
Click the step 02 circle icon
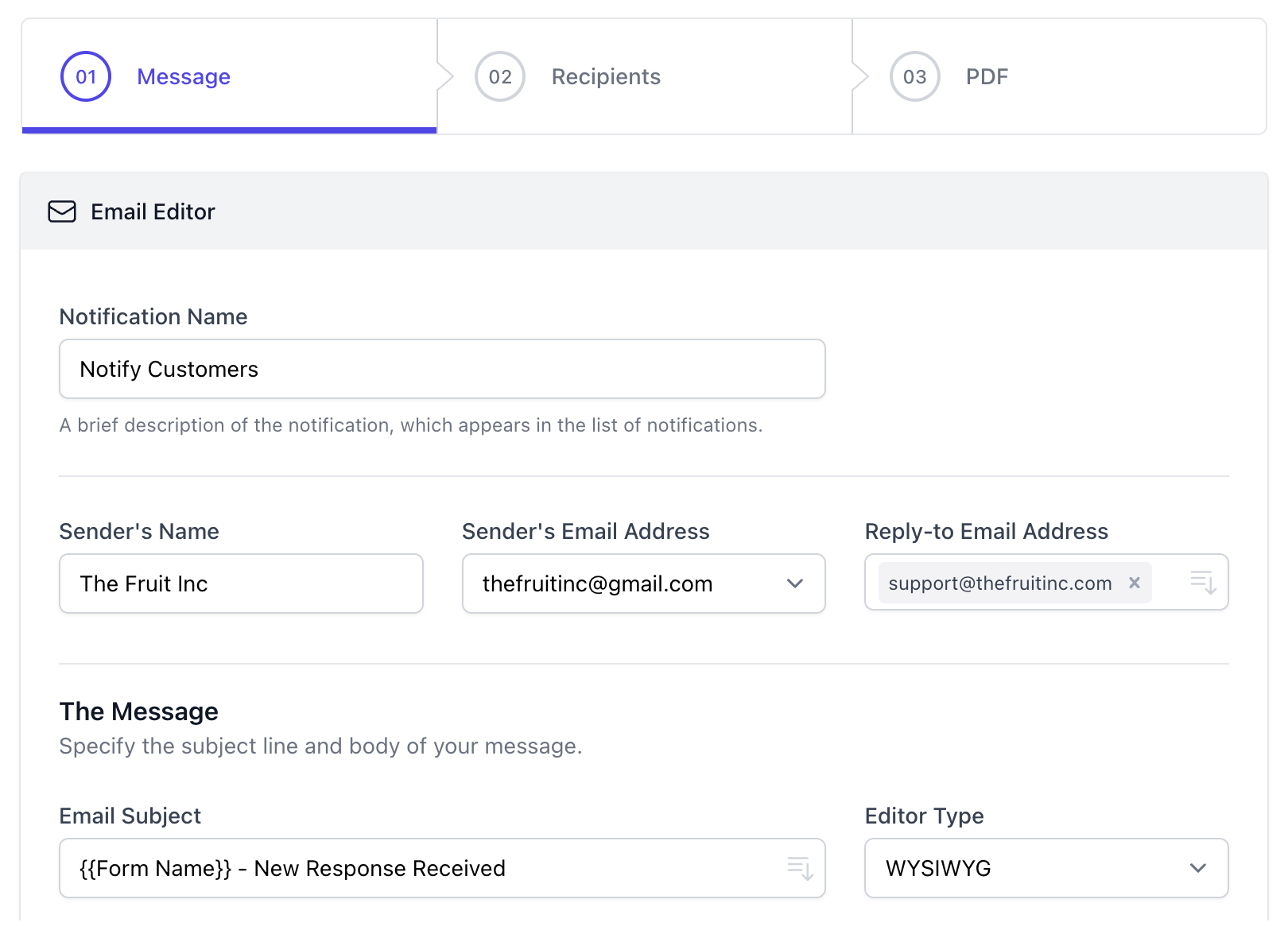point(499,76)
